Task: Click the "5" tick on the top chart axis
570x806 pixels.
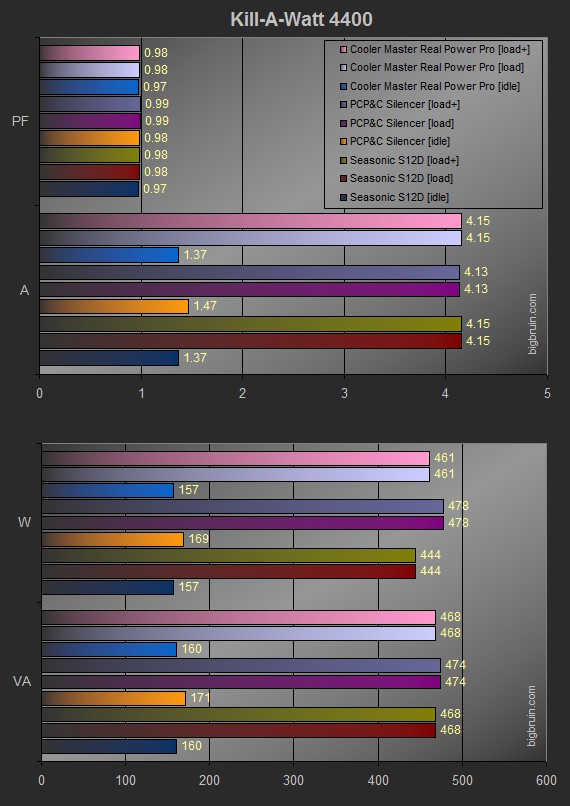Action: (x=547, y=394)
